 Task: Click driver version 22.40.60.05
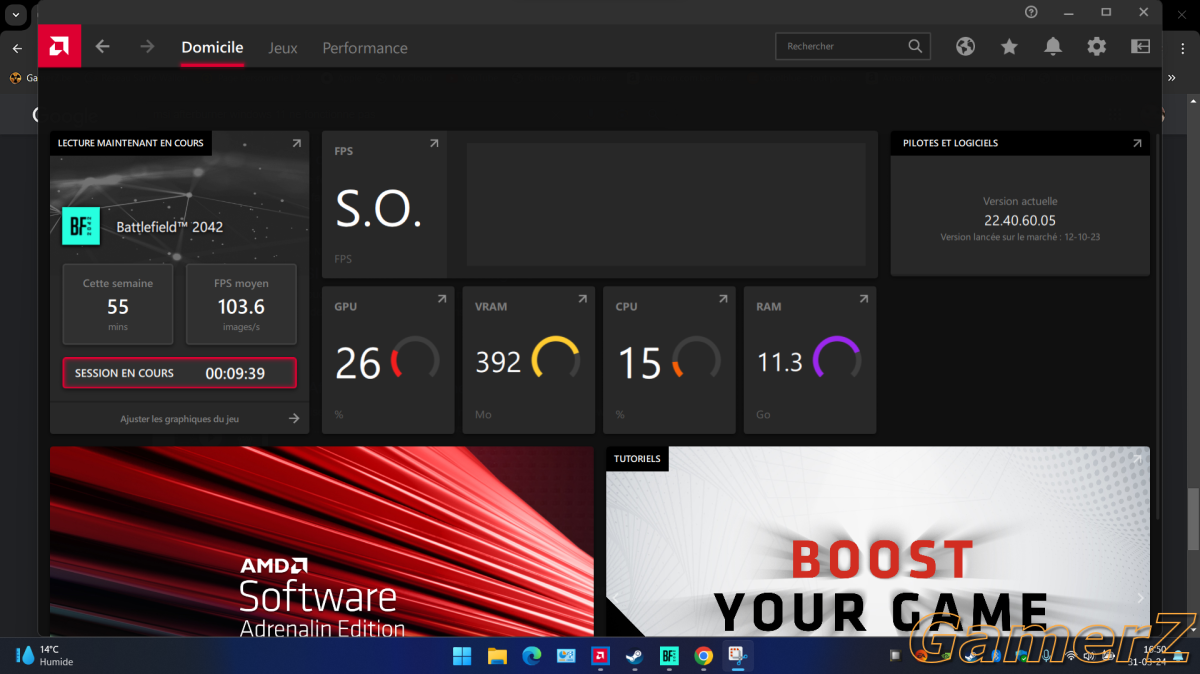1020,220
